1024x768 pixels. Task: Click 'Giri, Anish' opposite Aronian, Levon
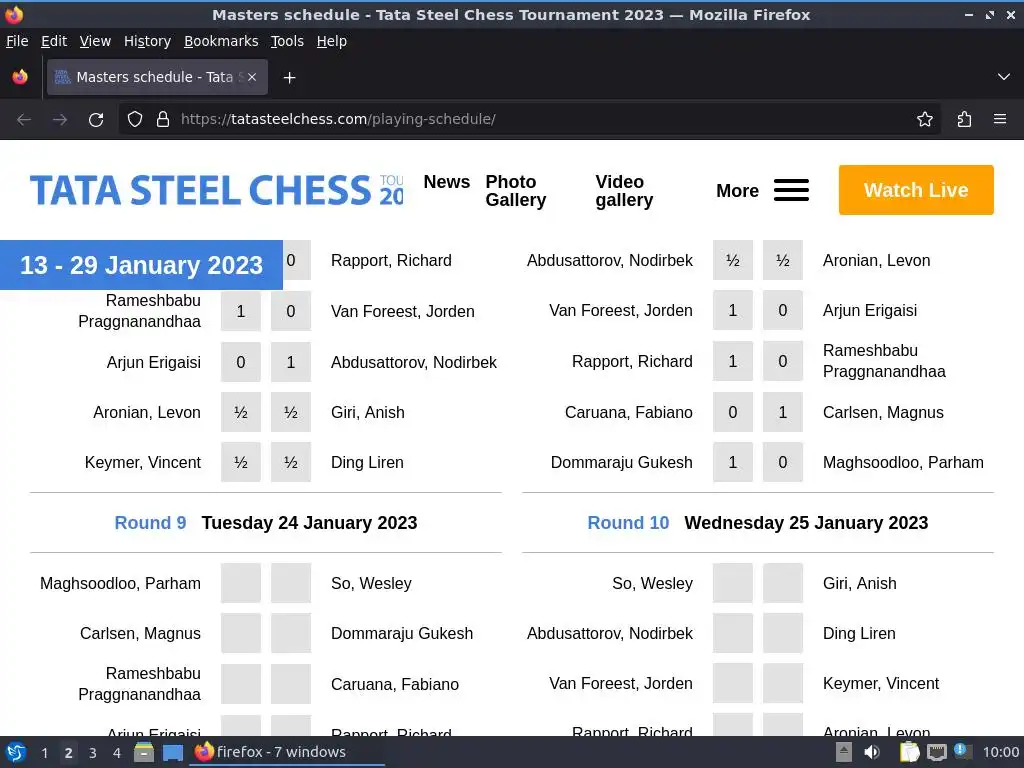[368, 413]
